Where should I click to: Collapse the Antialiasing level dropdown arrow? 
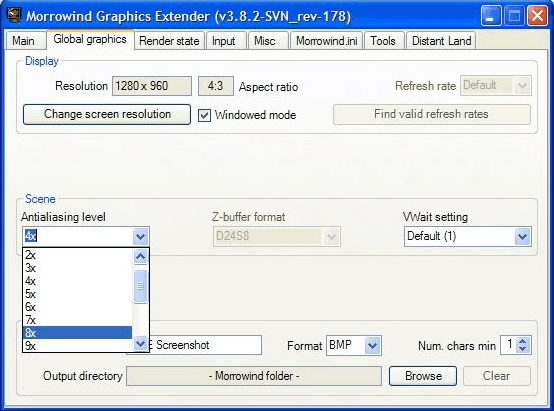click(x=141, y=236)
